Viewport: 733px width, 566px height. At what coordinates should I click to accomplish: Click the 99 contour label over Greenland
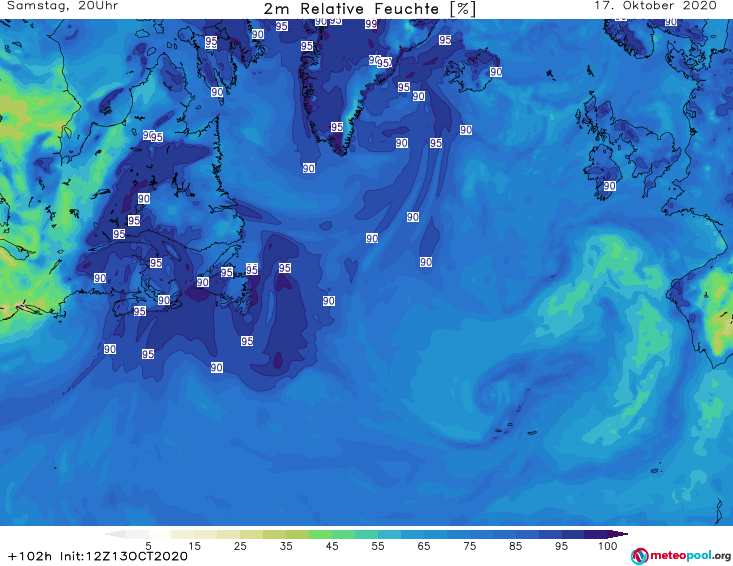point(371,24)
